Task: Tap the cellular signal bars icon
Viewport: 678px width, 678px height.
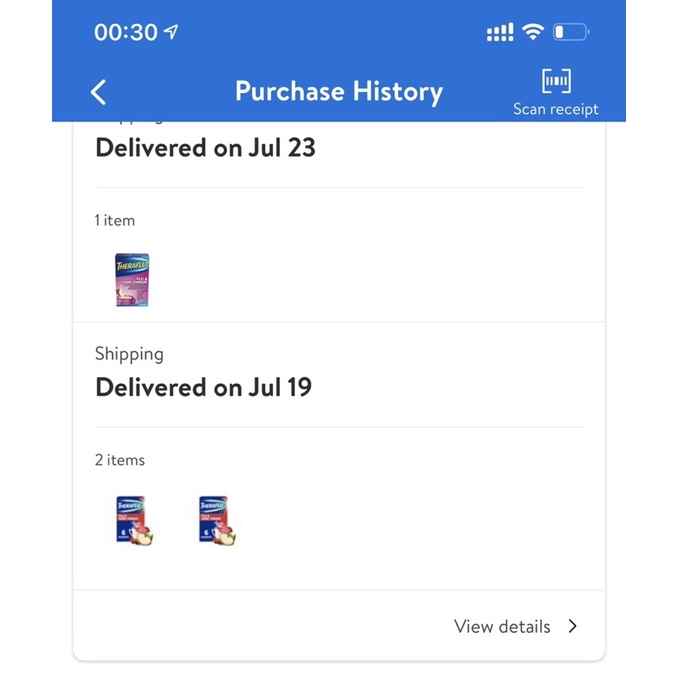Action: [499, 33]
